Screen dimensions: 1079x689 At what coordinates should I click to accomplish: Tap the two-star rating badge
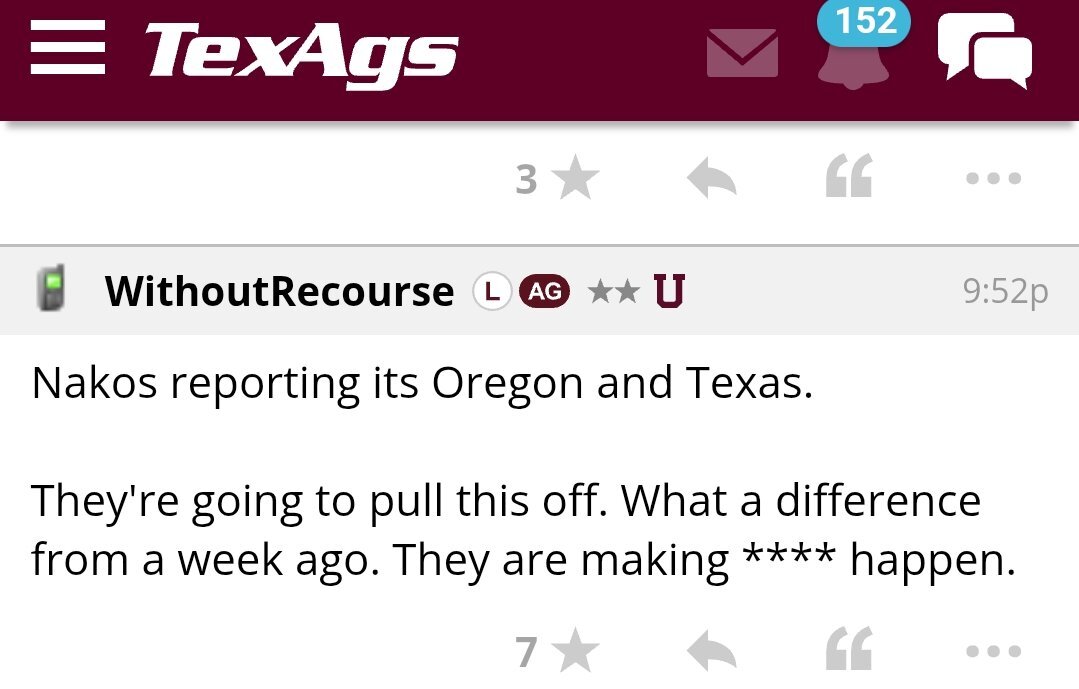(613, 291)
